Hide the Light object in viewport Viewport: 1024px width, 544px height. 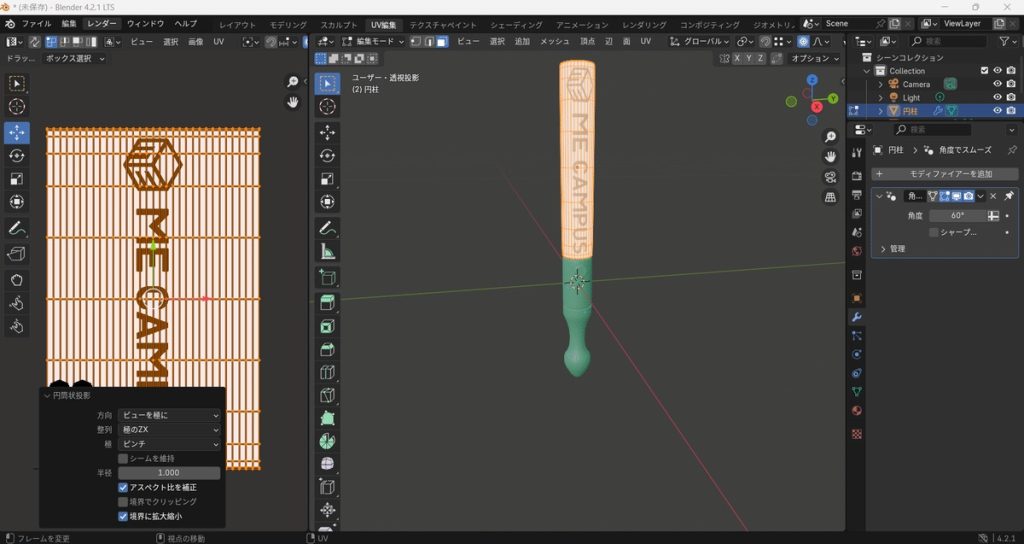(997, 97)
